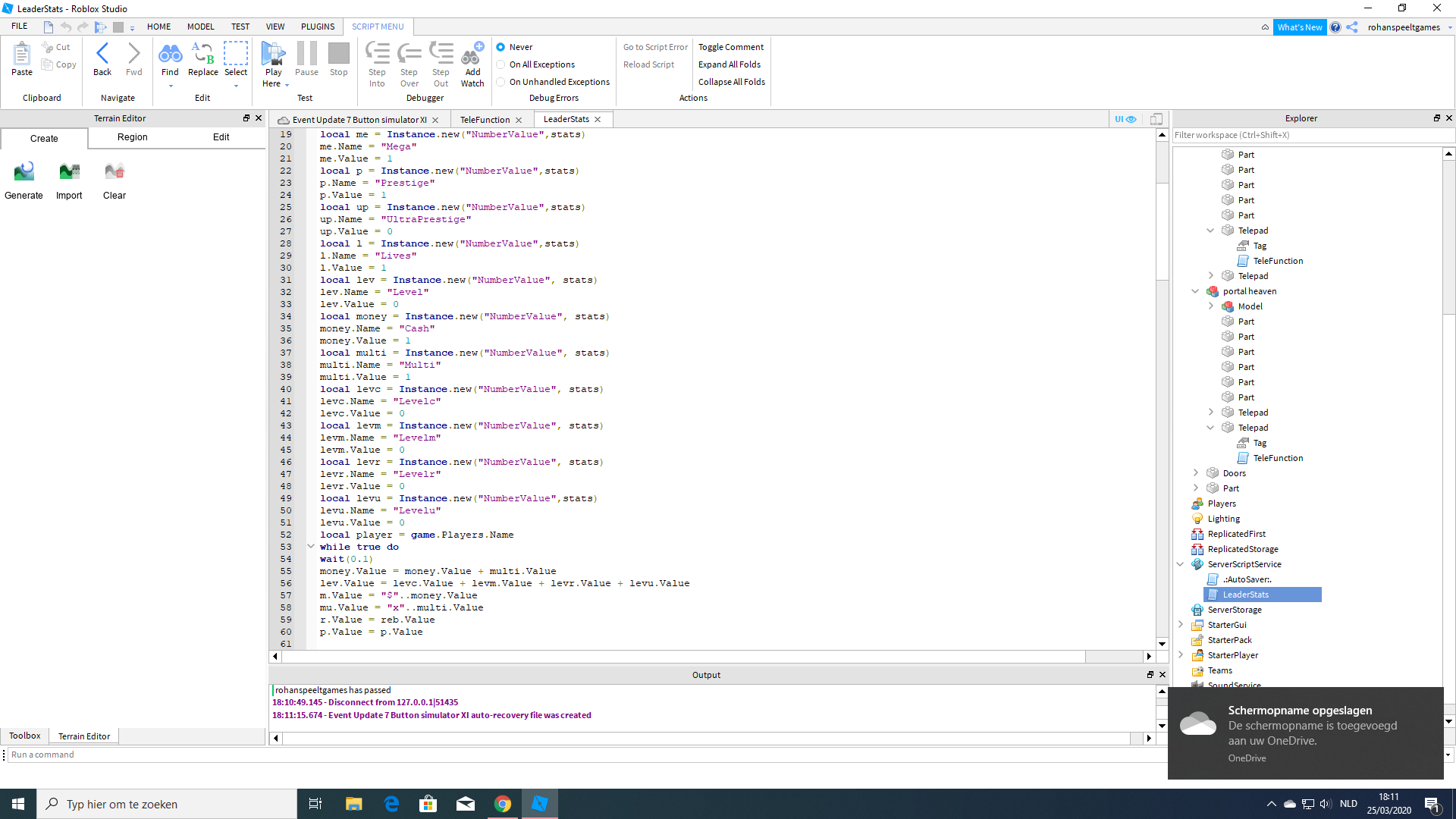
Task: Click the Pause test button
Action: point(306,53)
